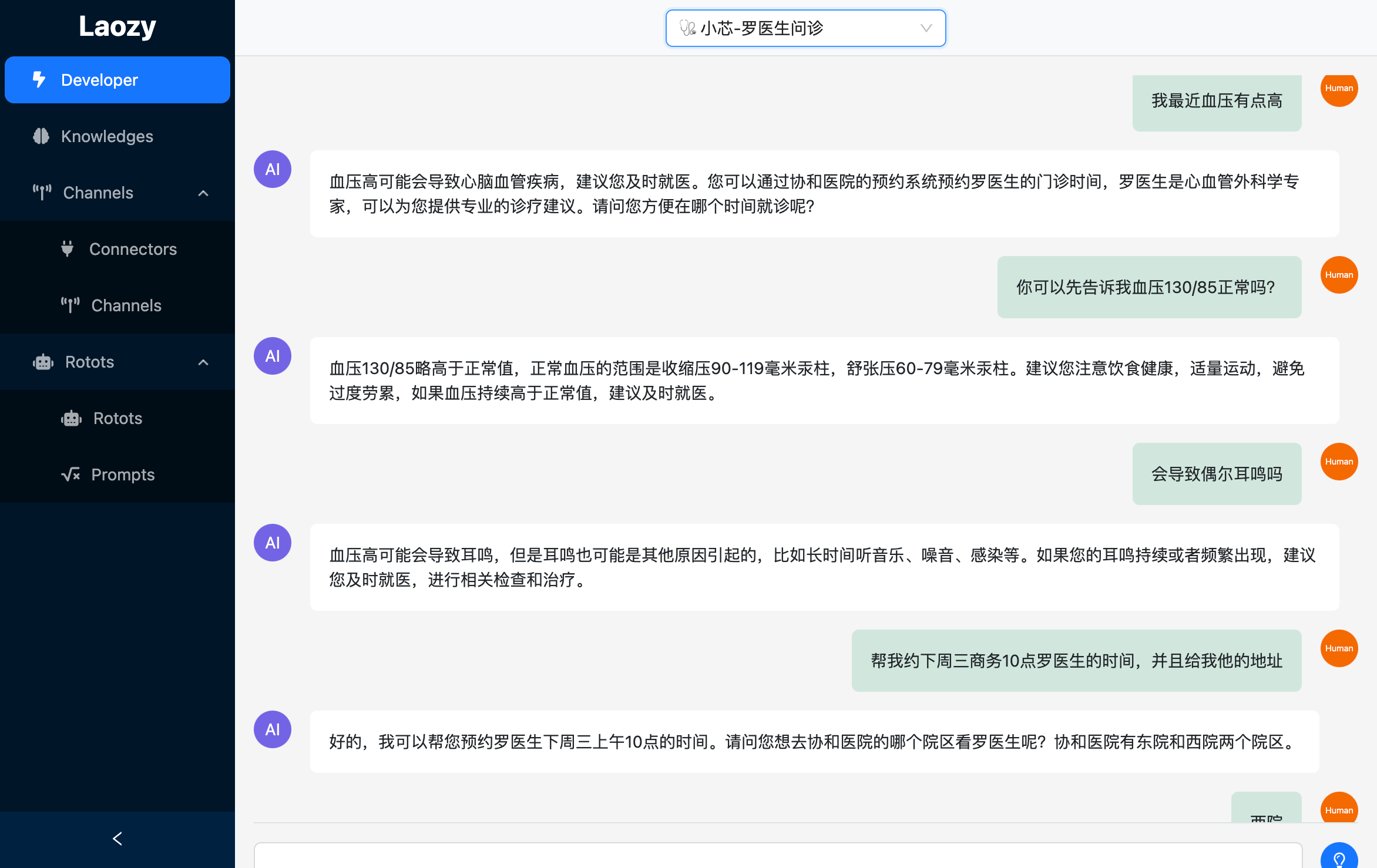Click Human avatar beside 帮我约下周三 message
This screenshot has width=1377, height=868.
(x=1339, y=648)
